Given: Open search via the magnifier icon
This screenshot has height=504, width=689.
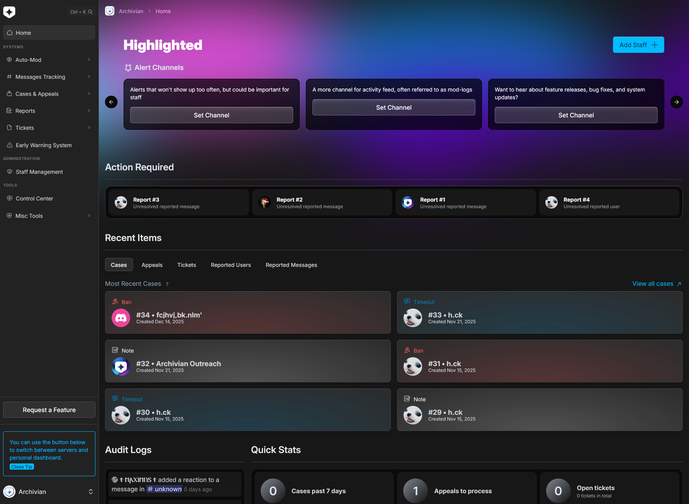Looking at the screenshot, I should [92, 12].
